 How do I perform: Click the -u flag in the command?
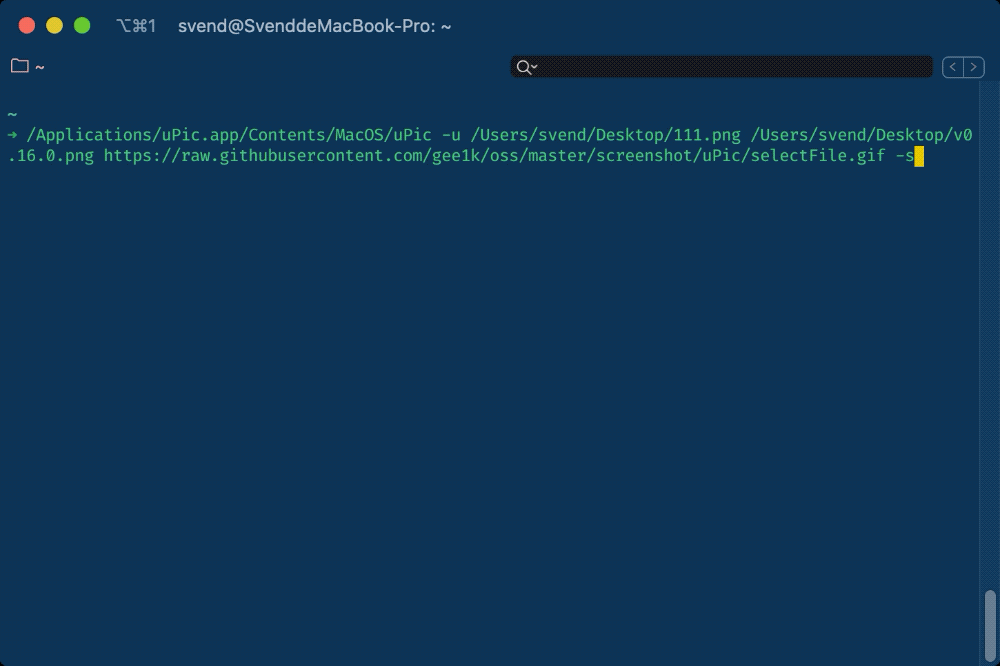pyautogui.click(x=451, y=135)
